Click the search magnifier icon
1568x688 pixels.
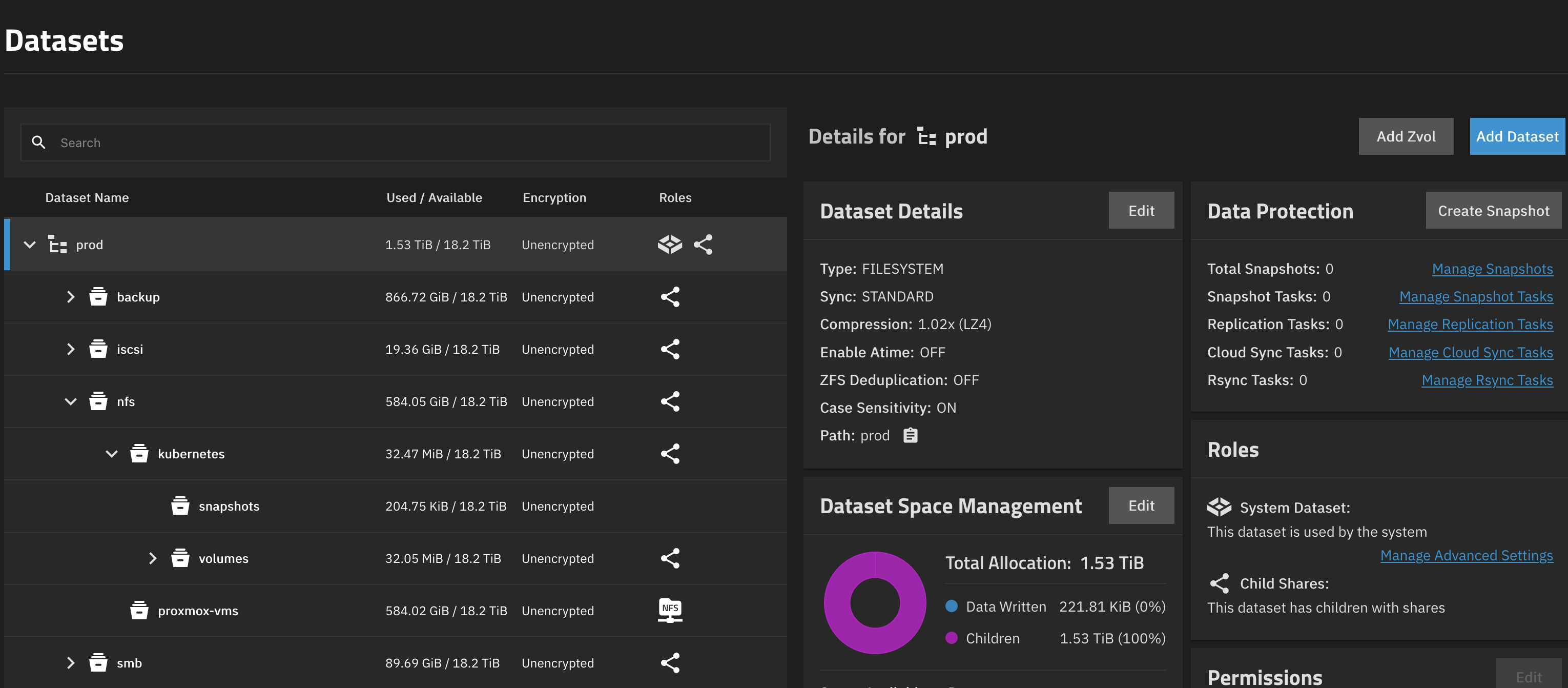tap(38, 143)
